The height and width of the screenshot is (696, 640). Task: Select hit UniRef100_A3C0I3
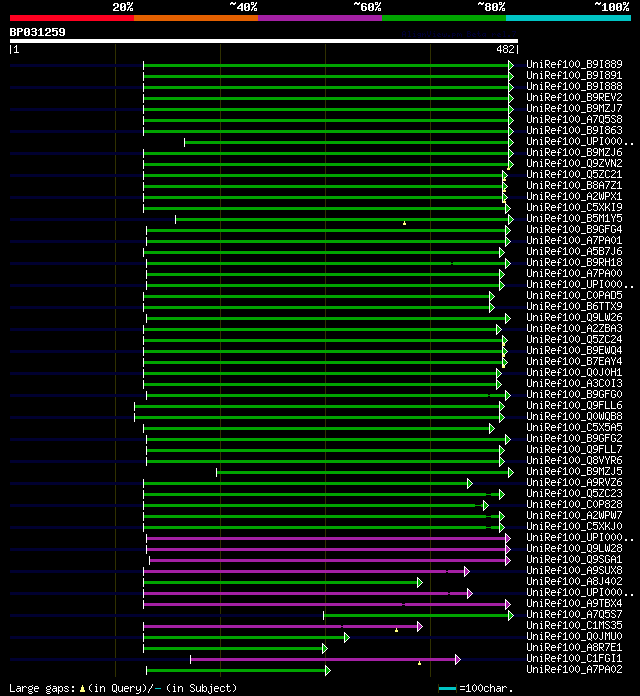(574, 383)
